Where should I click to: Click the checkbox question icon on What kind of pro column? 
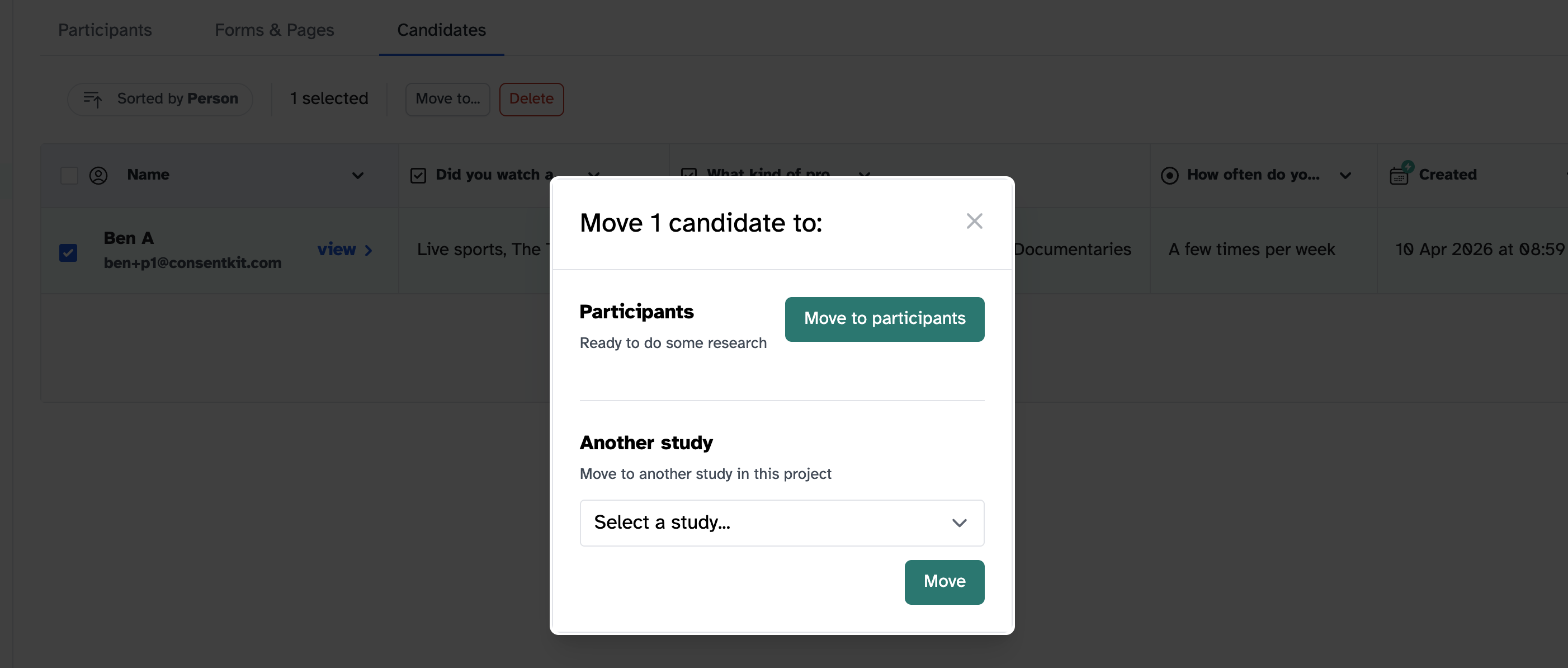point(689,175)
